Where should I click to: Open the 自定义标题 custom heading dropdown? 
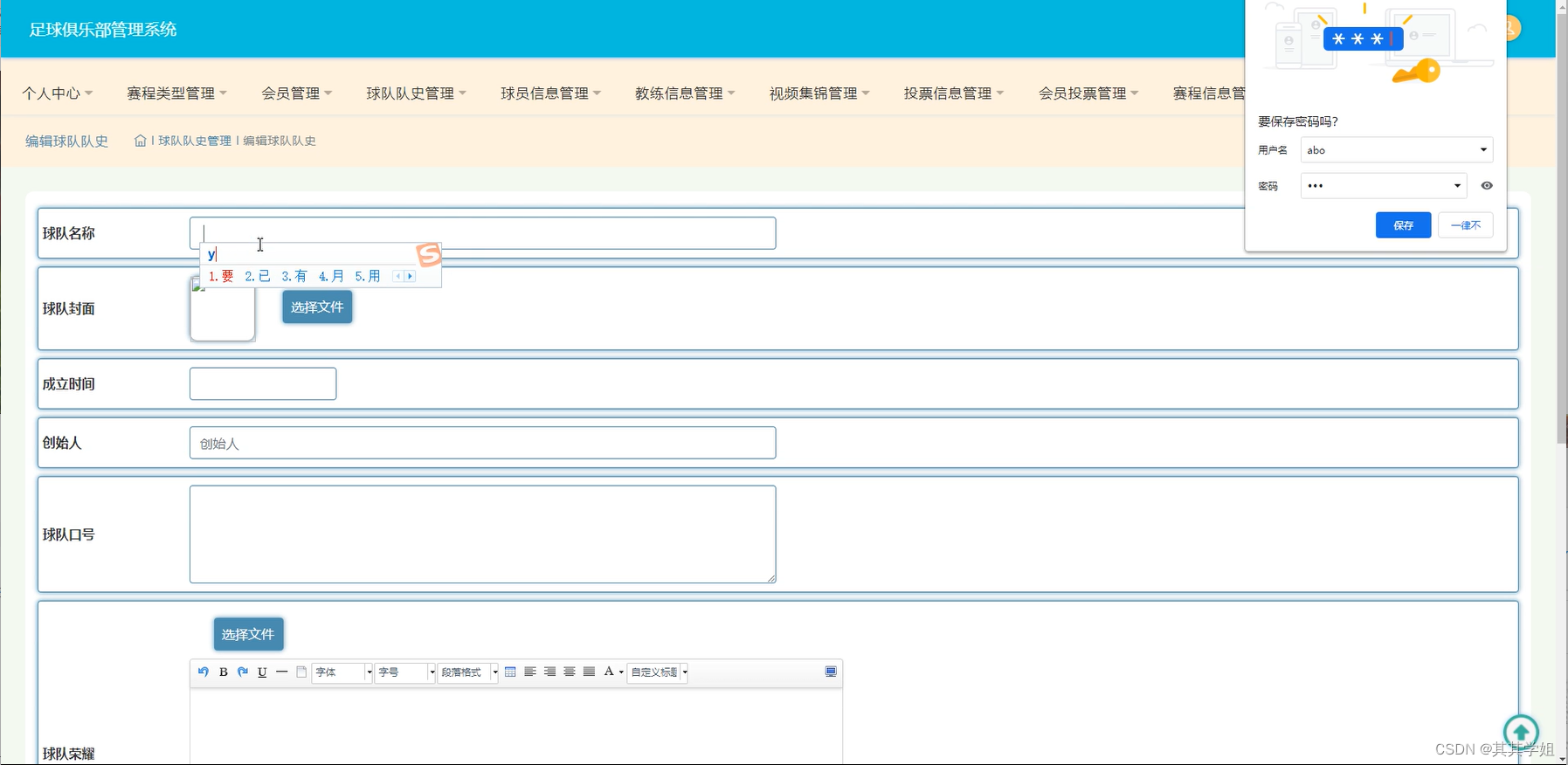[x=658, y=672]
